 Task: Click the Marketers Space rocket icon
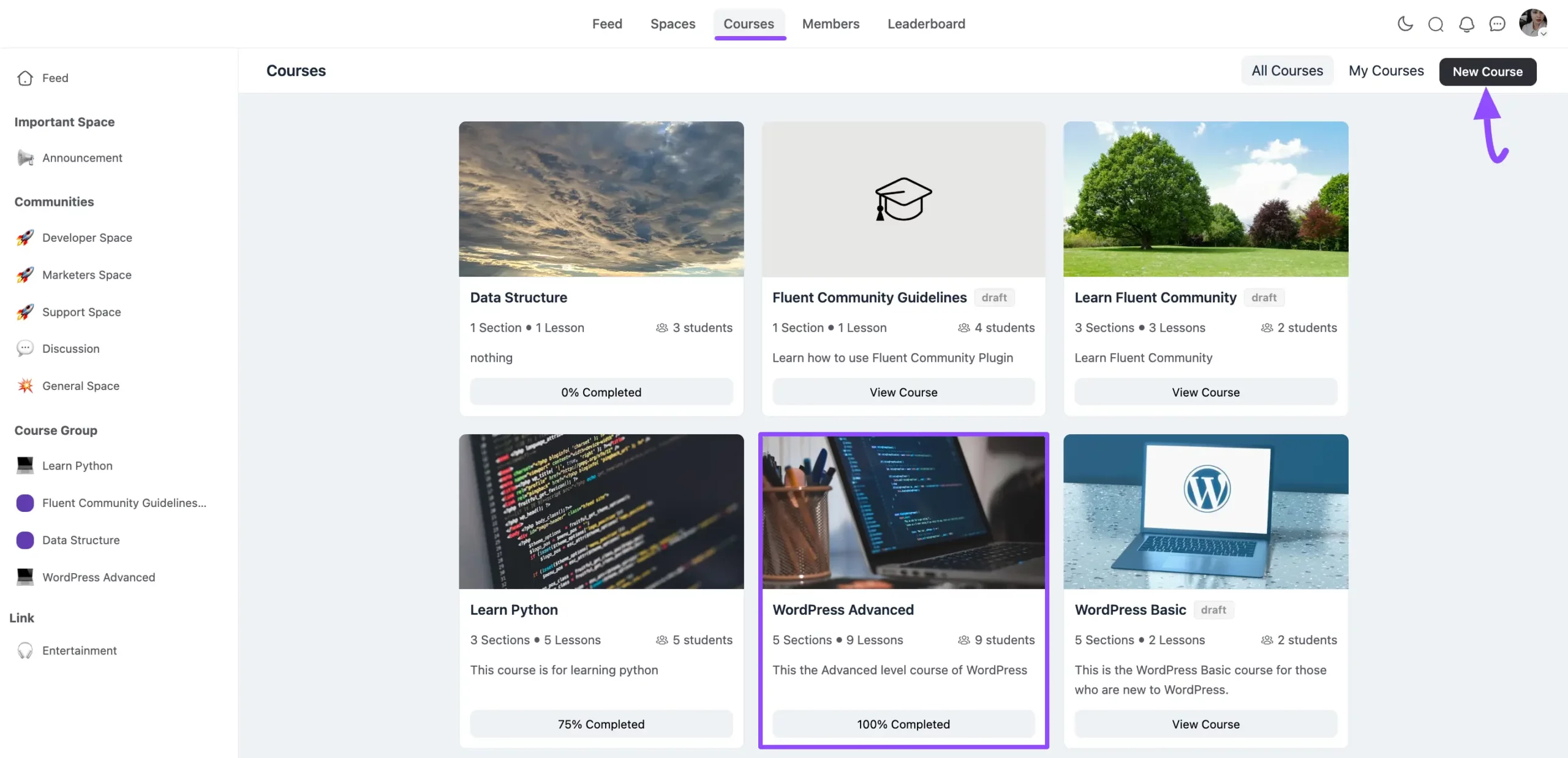tap(25, 275)
